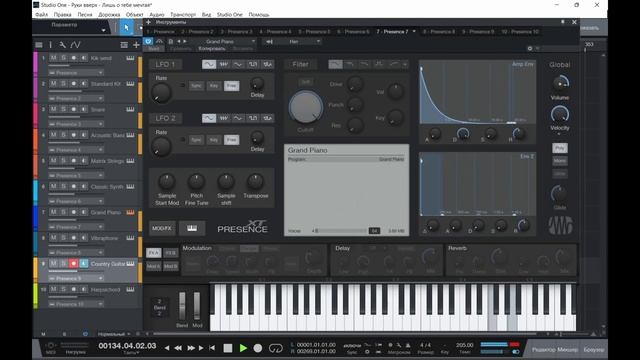The height and width of the screenshot is (360, 640).
Task: Arm record on Country Guitar track
Action: (73, 264)
